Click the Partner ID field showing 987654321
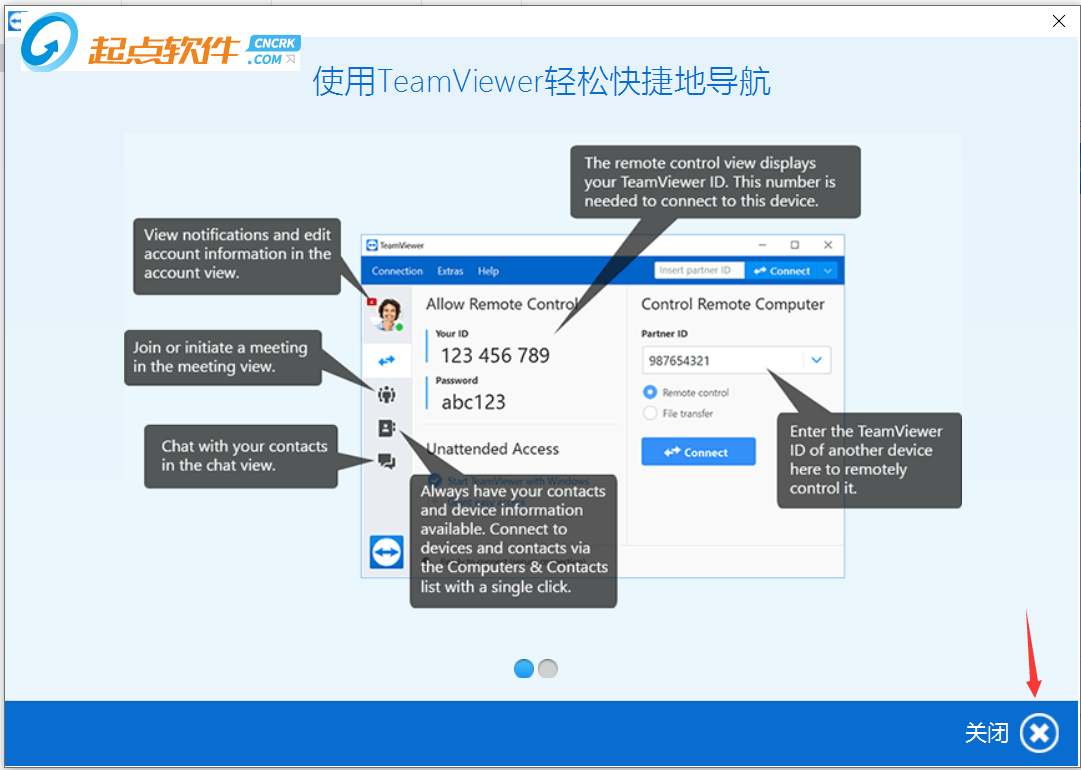The width and height of the screenshot is (1081, 770). 736,360
